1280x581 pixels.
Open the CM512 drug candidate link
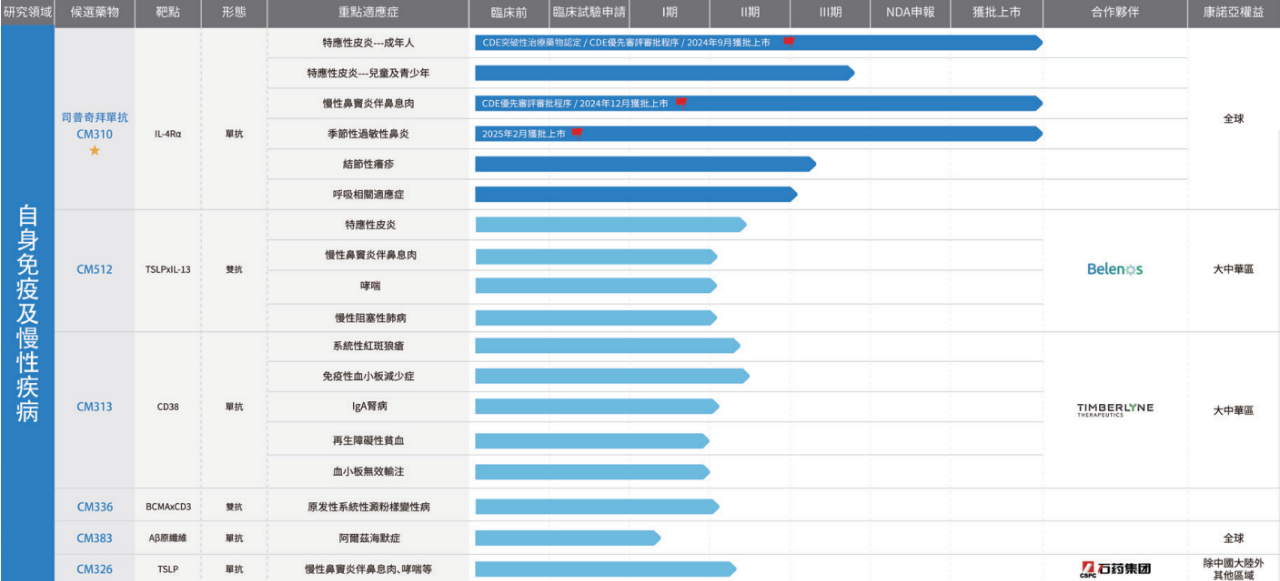coord(95,269)
